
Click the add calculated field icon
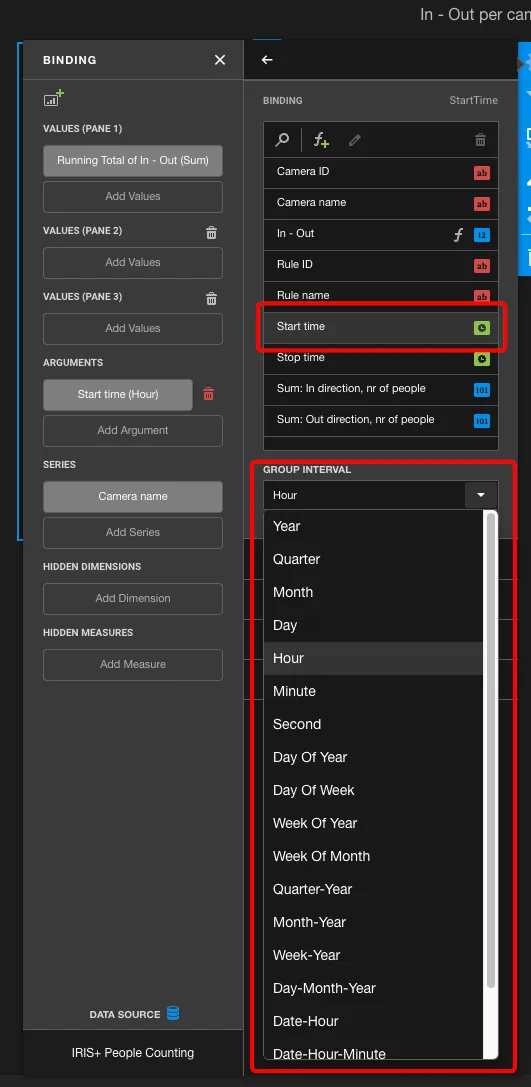320,140
